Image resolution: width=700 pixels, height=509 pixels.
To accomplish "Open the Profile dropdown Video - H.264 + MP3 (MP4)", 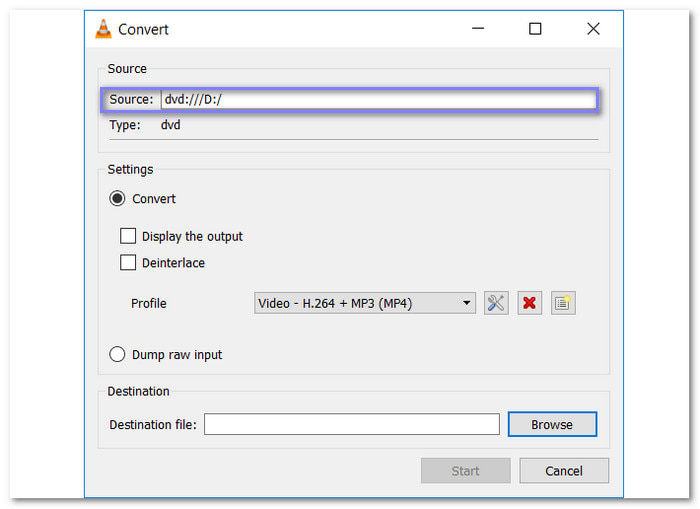I will (x=365, y=303).
